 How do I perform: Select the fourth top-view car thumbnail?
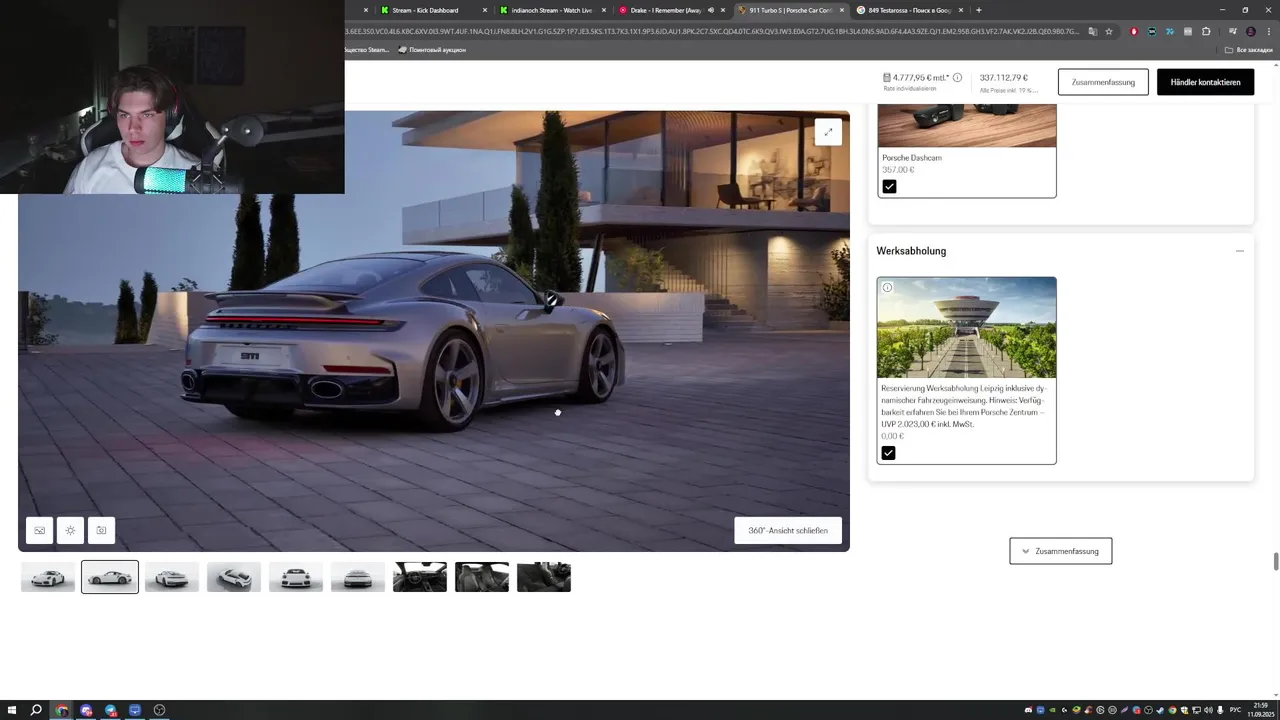pyautogui.click(x=234, y=577)
